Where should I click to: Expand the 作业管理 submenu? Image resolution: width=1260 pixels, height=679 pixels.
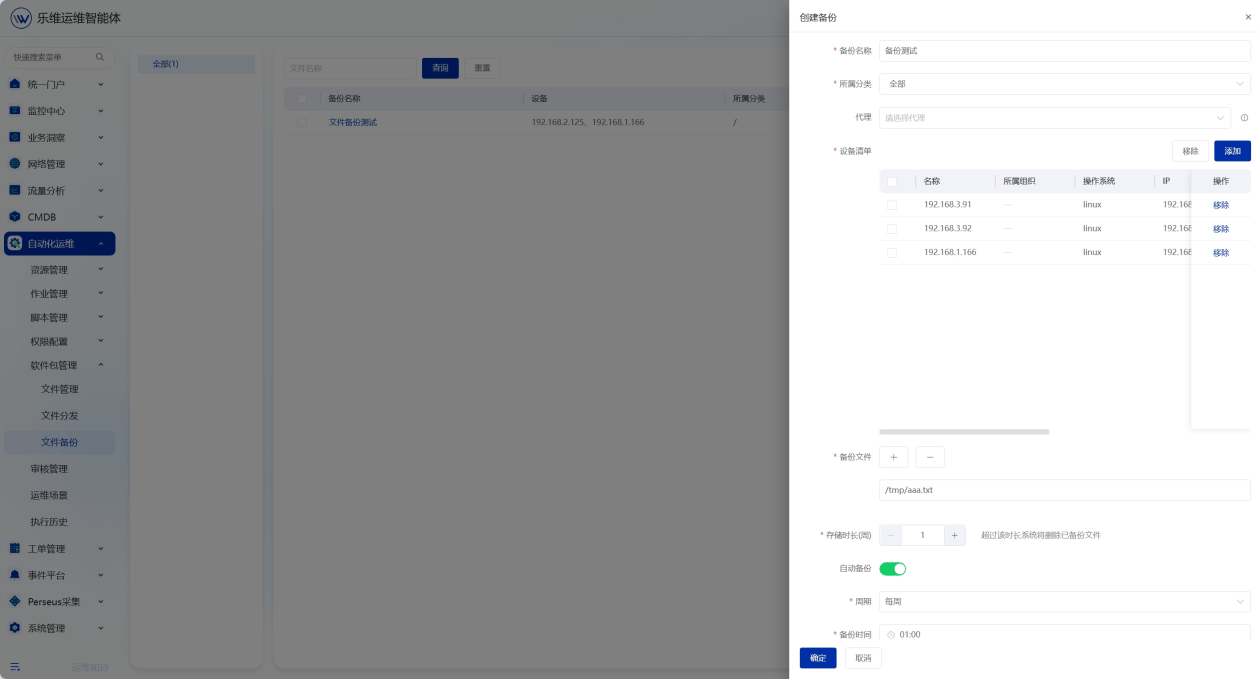pyautogui.click(x=101, y=293)
